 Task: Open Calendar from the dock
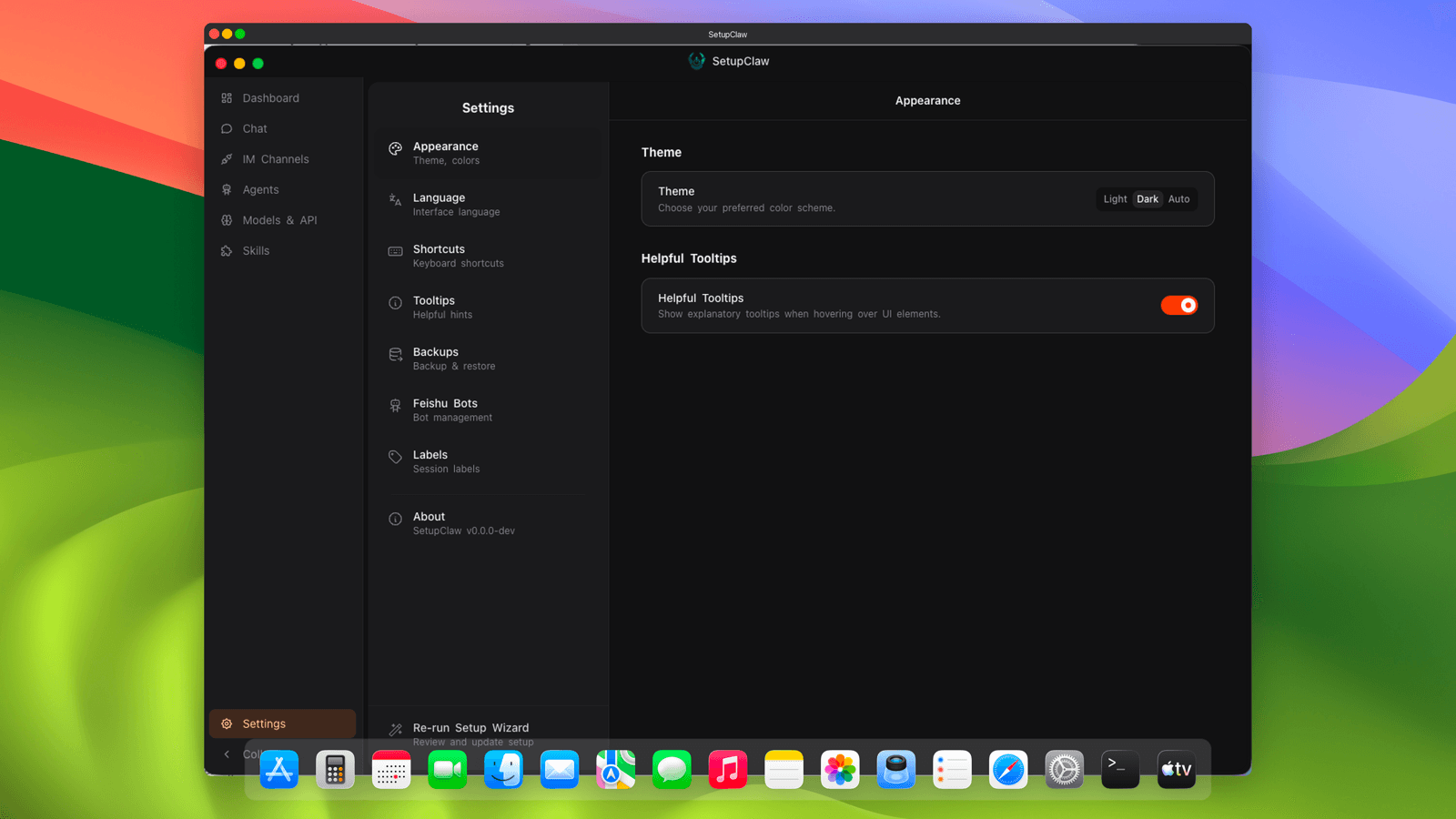pyautogui.click(x=391, y=770)
